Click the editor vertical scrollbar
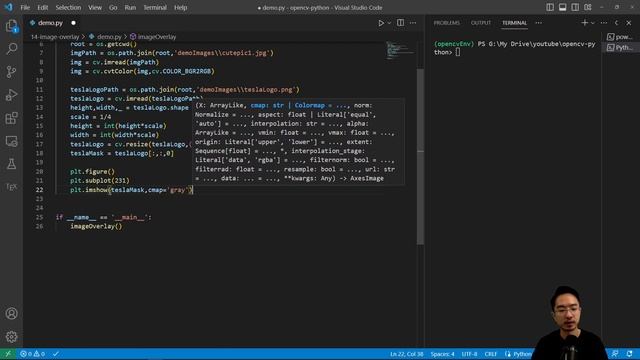The height and width of the screenshot is (360, 640). coord(420,157)
